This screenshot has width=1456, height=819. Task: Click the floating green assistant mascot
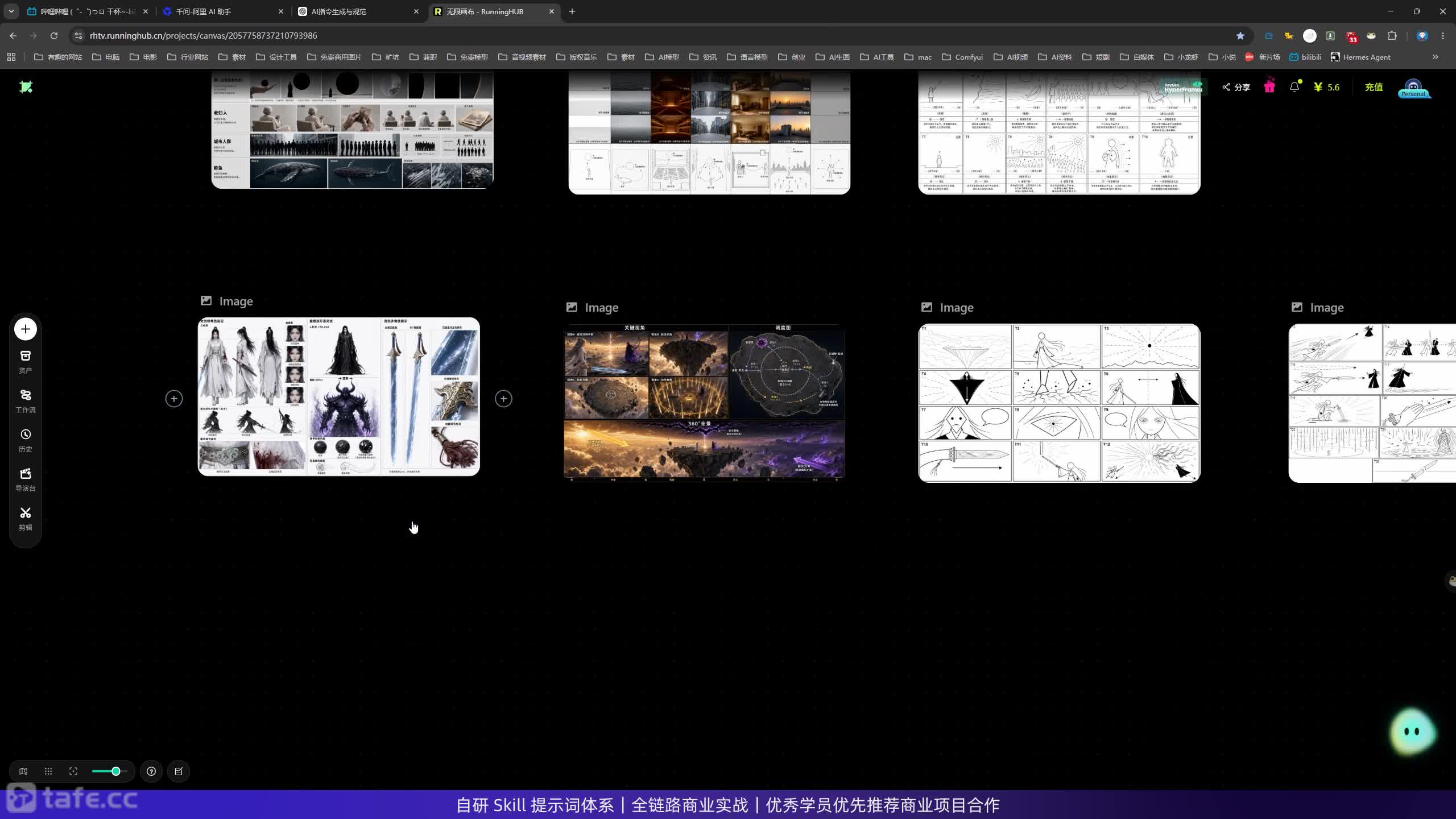[x=1413, y=732]
